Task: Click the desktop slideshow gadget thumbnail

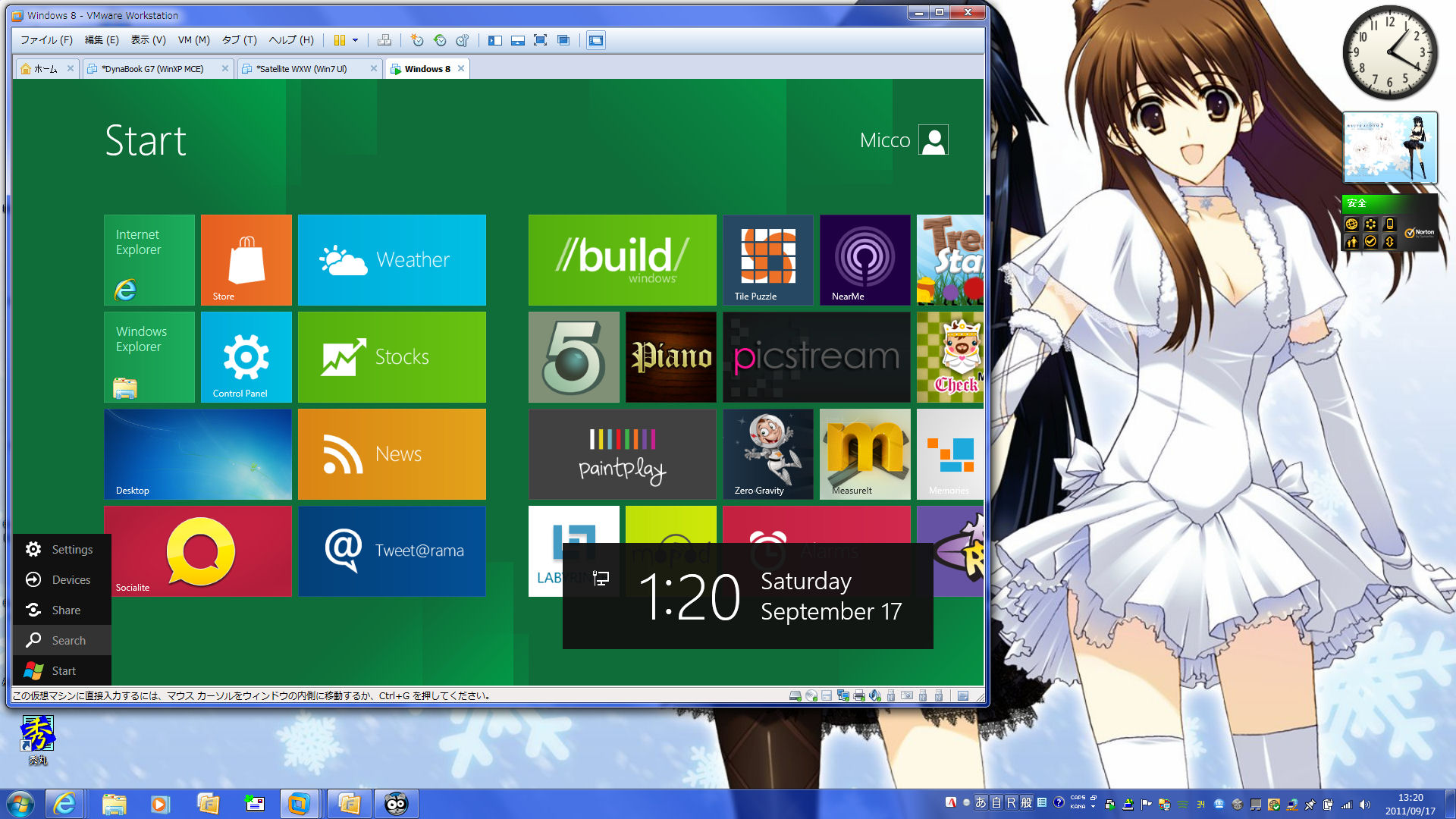Action: coord(1390,147)
